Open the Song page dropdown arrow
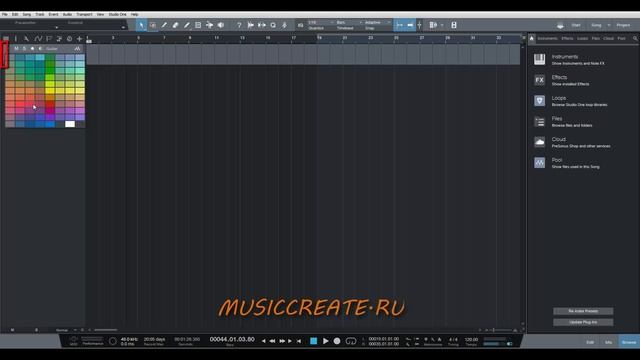The height and width of the screenshot is (360, 640). [x=609, y=25]
